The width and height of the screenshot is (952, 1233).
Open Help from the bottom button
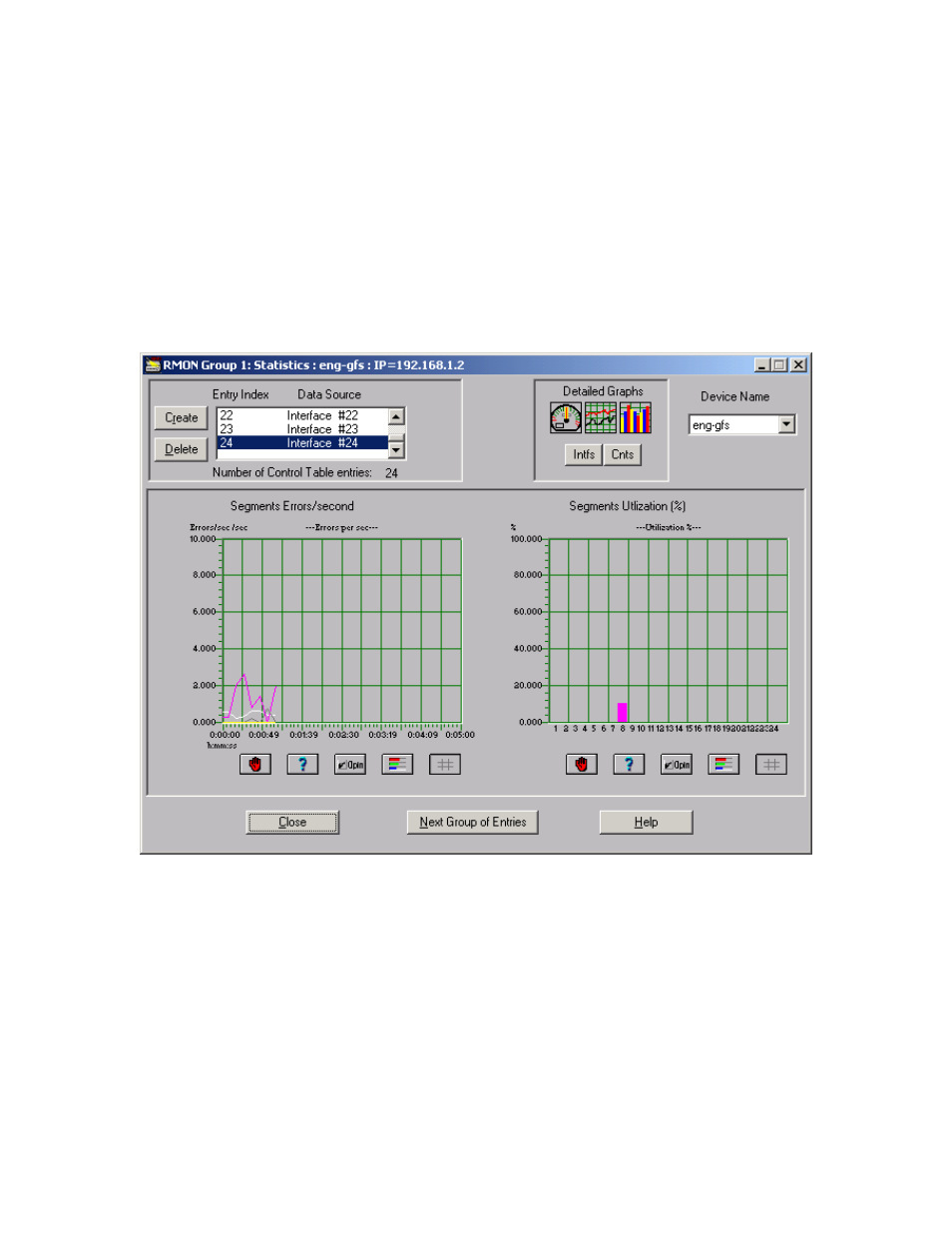[646, 823]
